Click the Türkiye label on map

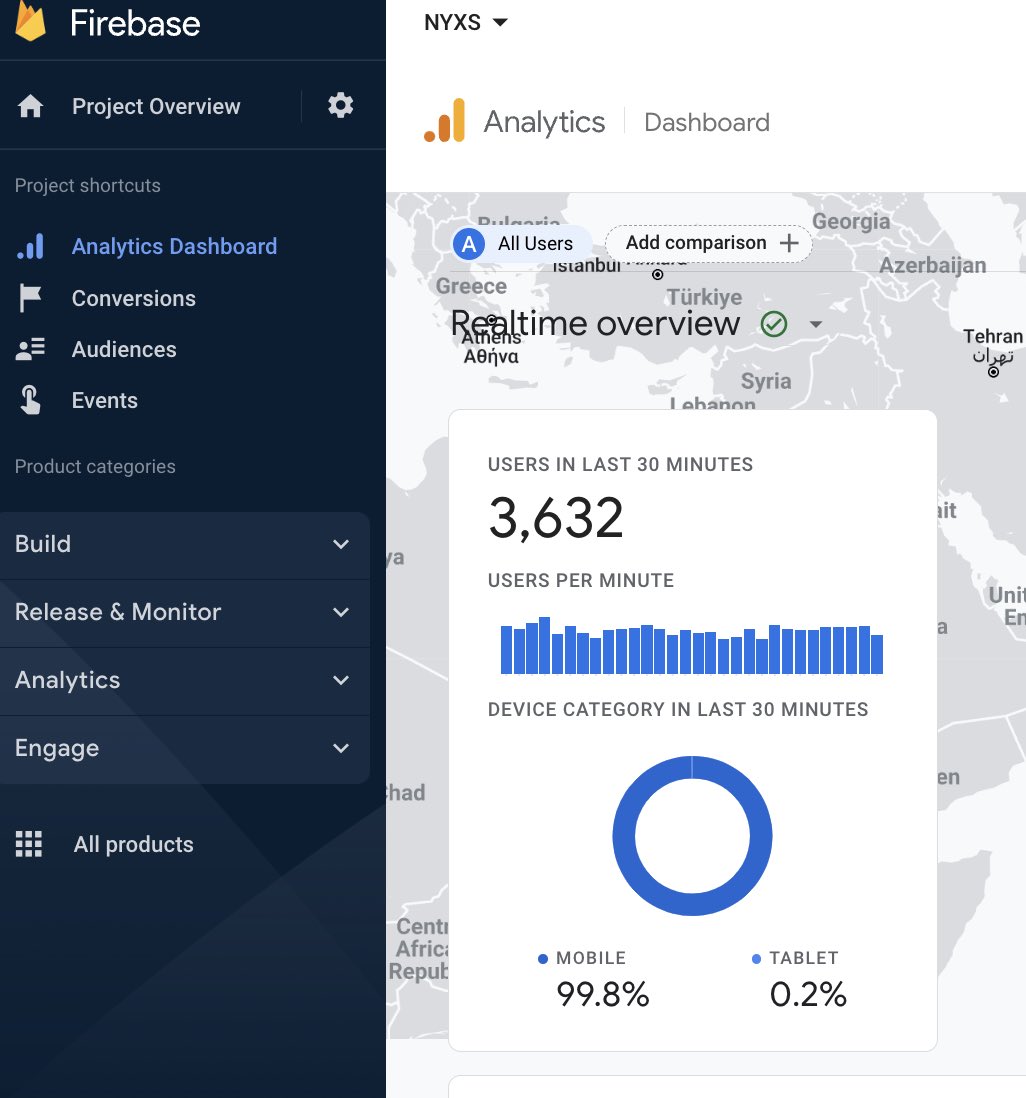[x=704, y=297]
